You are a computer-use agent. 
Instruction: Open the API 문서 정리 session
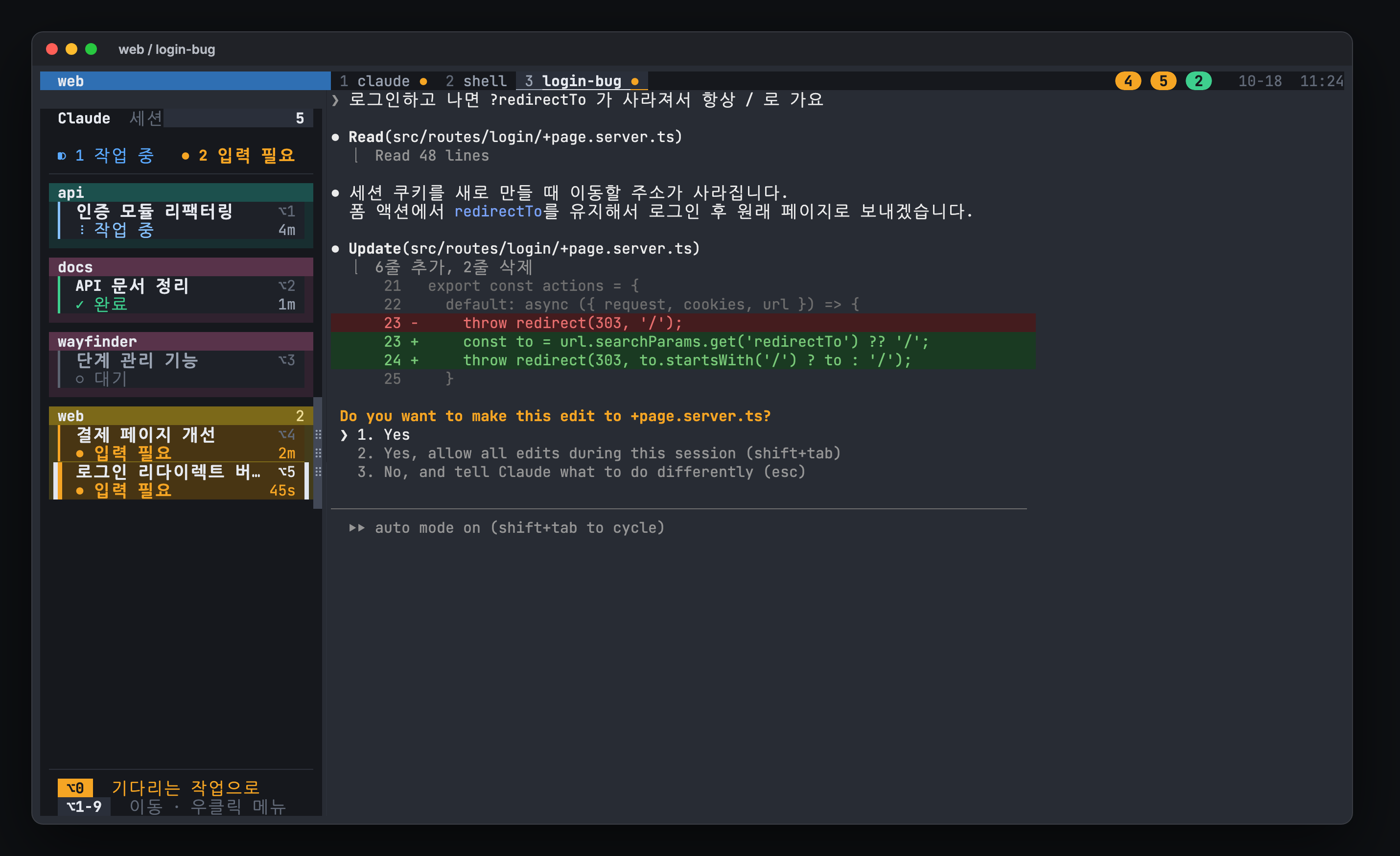click(181, 295)
